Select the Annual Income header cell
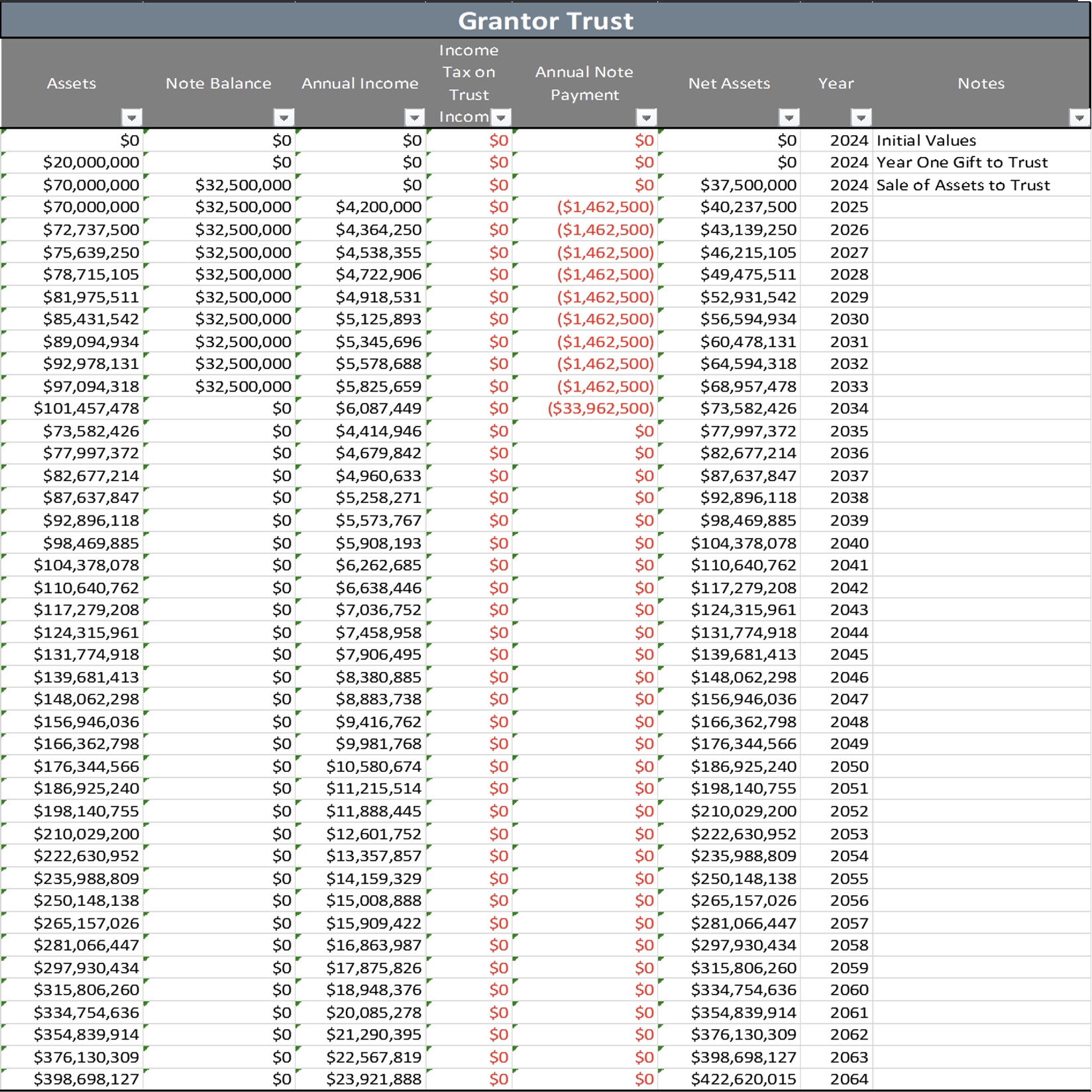 [360, 83]
